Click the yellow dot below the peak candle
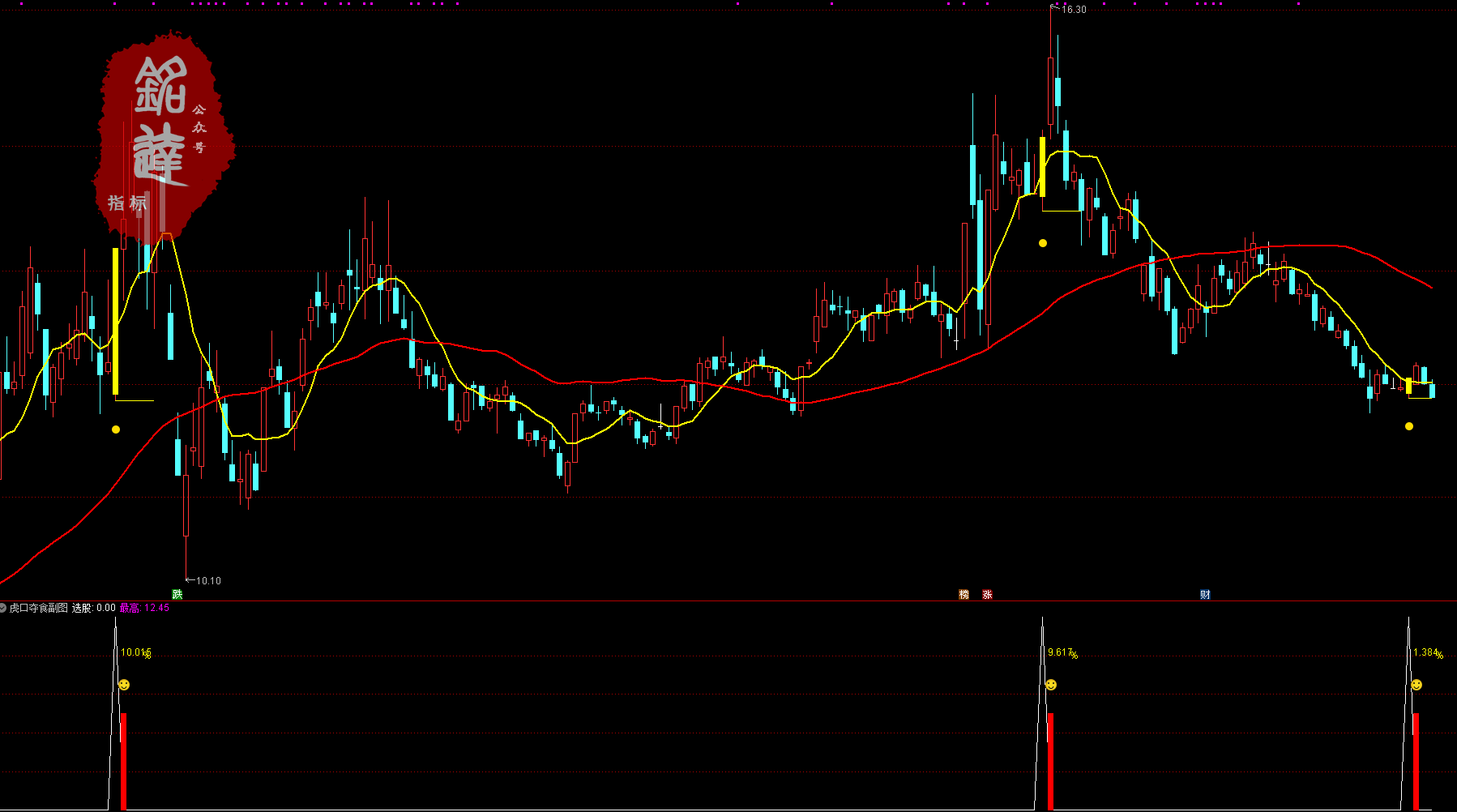1457x812 pixels. coord(1043,243)
